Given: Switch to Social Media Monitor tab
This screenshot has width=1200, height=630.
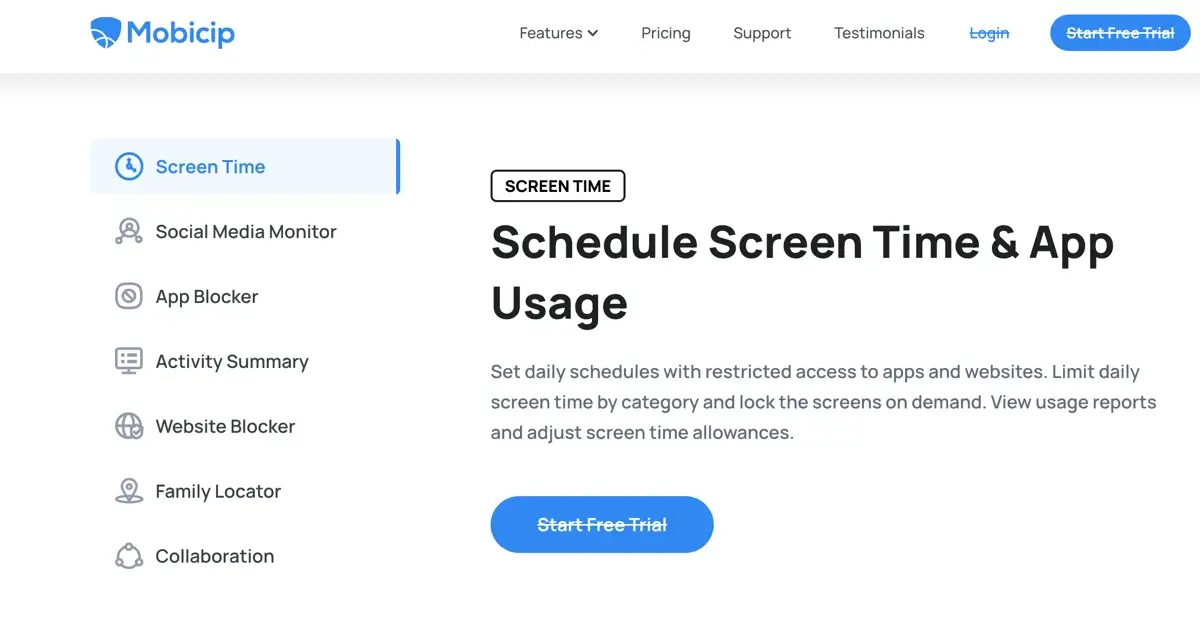Looking at the screenshot, I should click(x=245, y=232).
